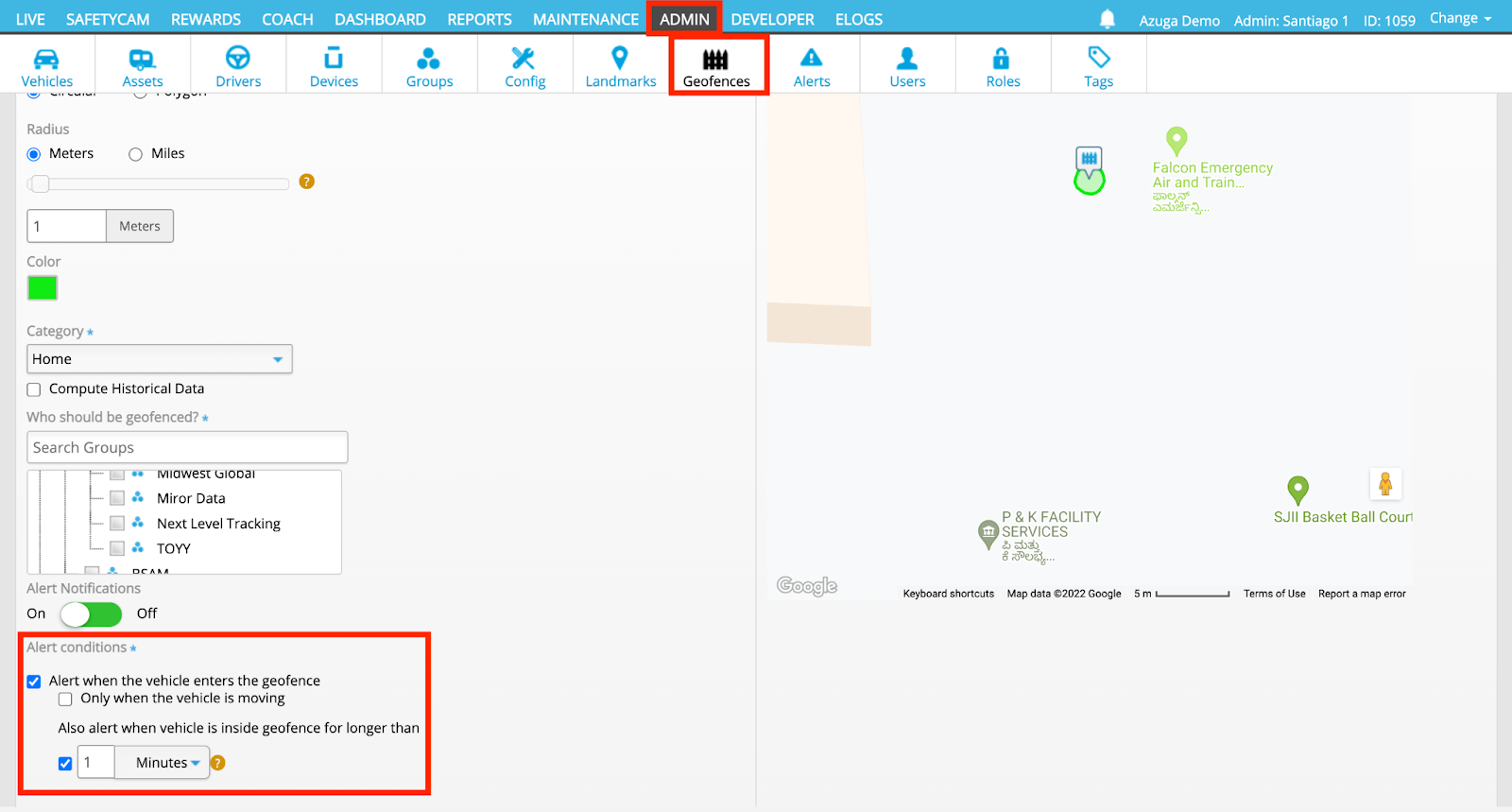Screen dimensions: 1512x812
Task: Open the Geofences section
Action: (716, 65)
